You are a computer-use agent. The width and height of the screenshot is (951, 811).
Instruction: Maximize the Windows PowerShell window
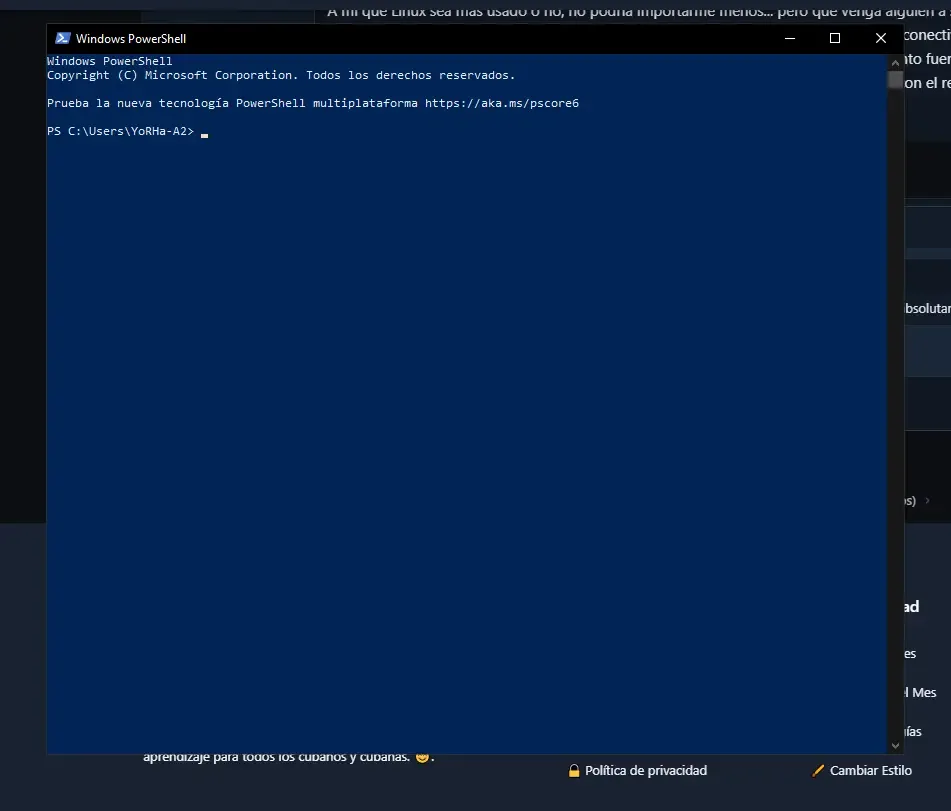click(835, 38)
